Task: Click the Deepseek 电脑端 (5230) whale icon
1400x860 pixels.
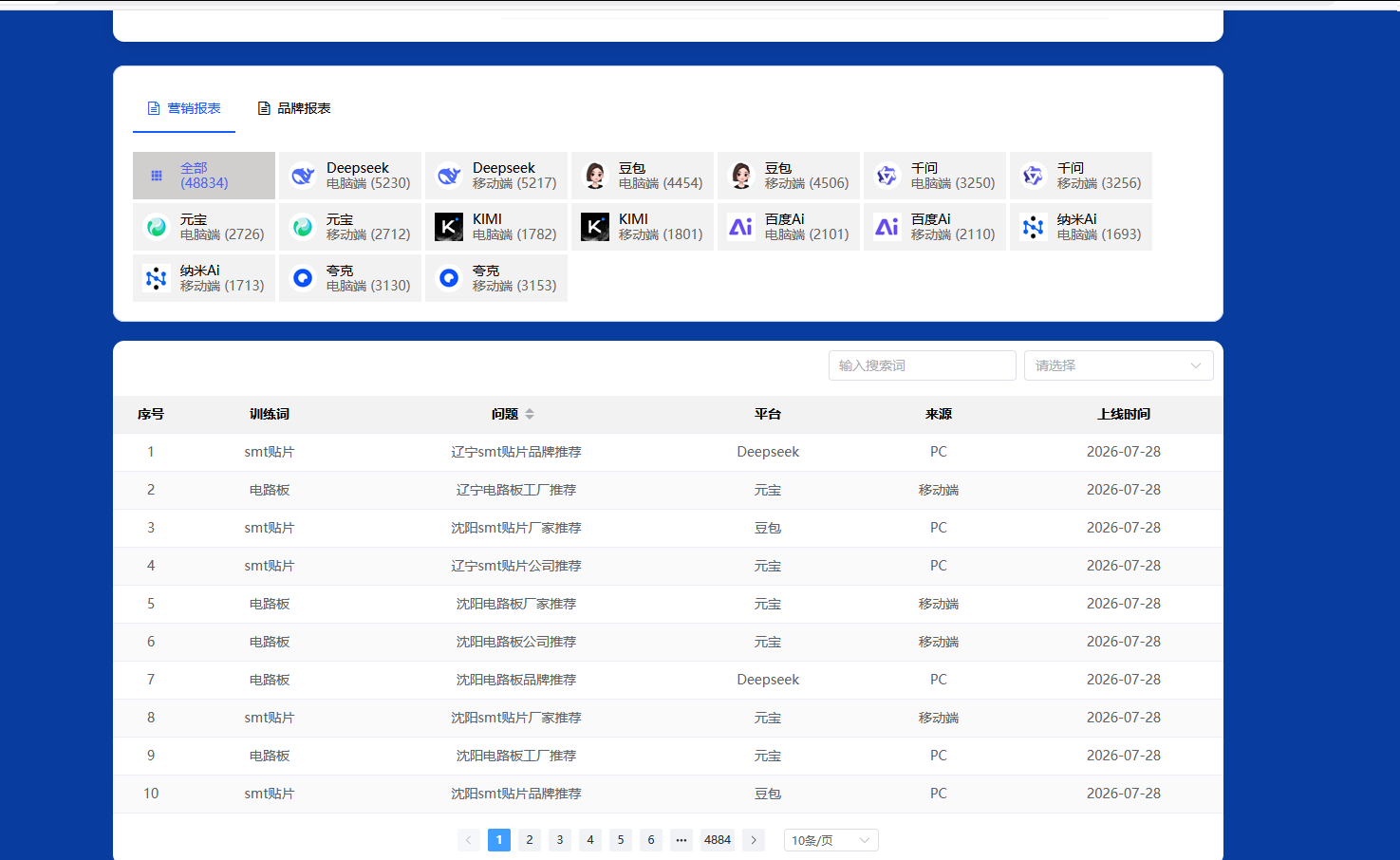Action: click(x=303, y=176)
